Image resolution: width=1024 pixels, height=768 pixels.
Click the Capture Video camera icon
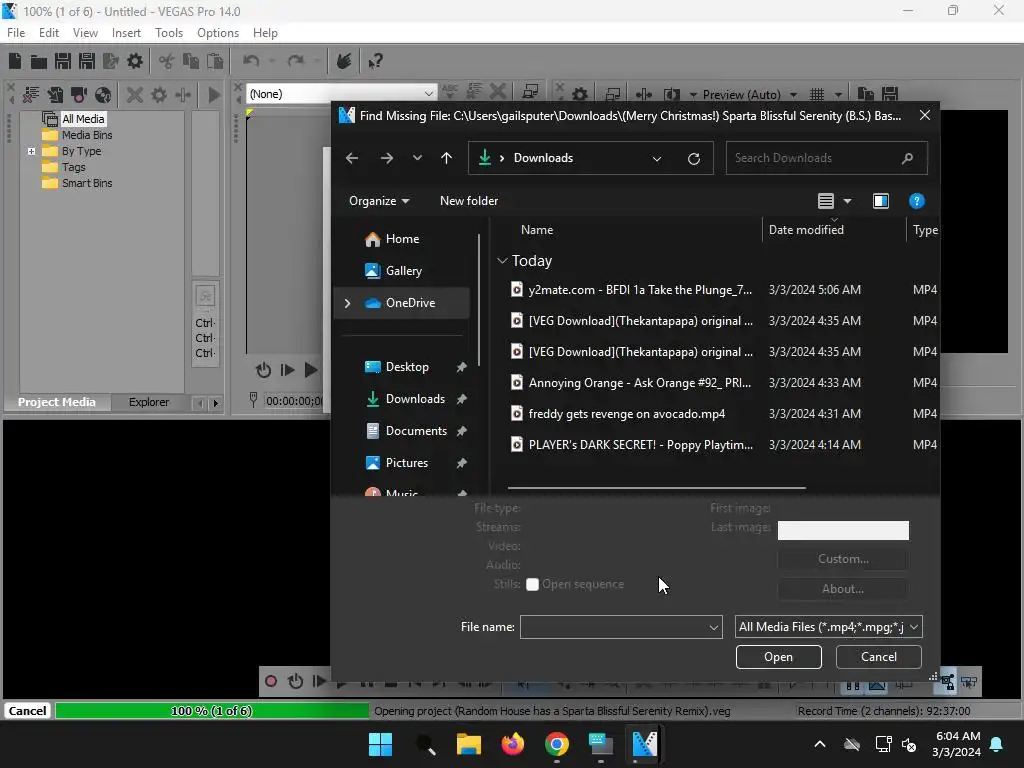(x=79, y=95)
